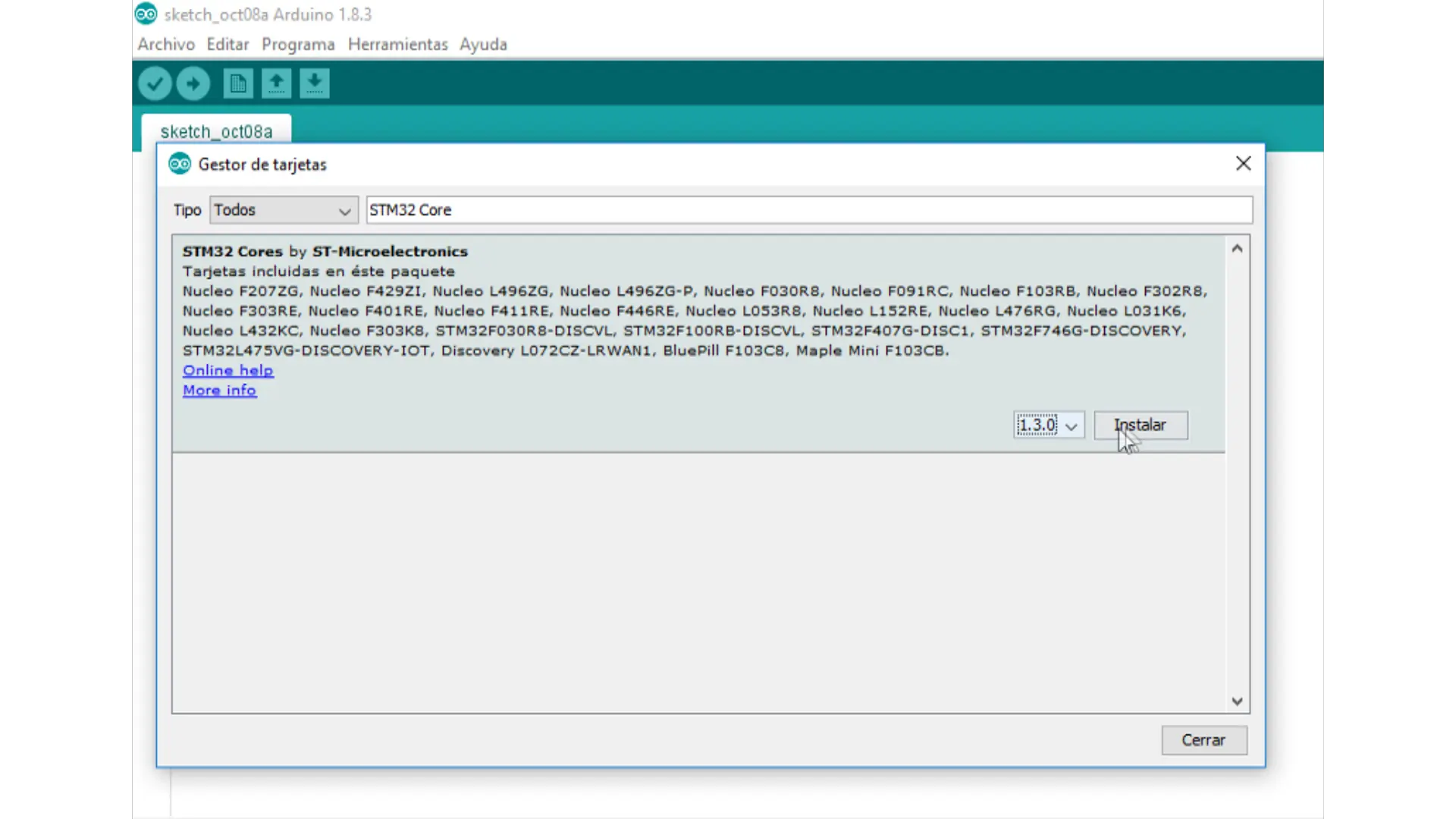Click the Cerrar button

click(1203, 740)
